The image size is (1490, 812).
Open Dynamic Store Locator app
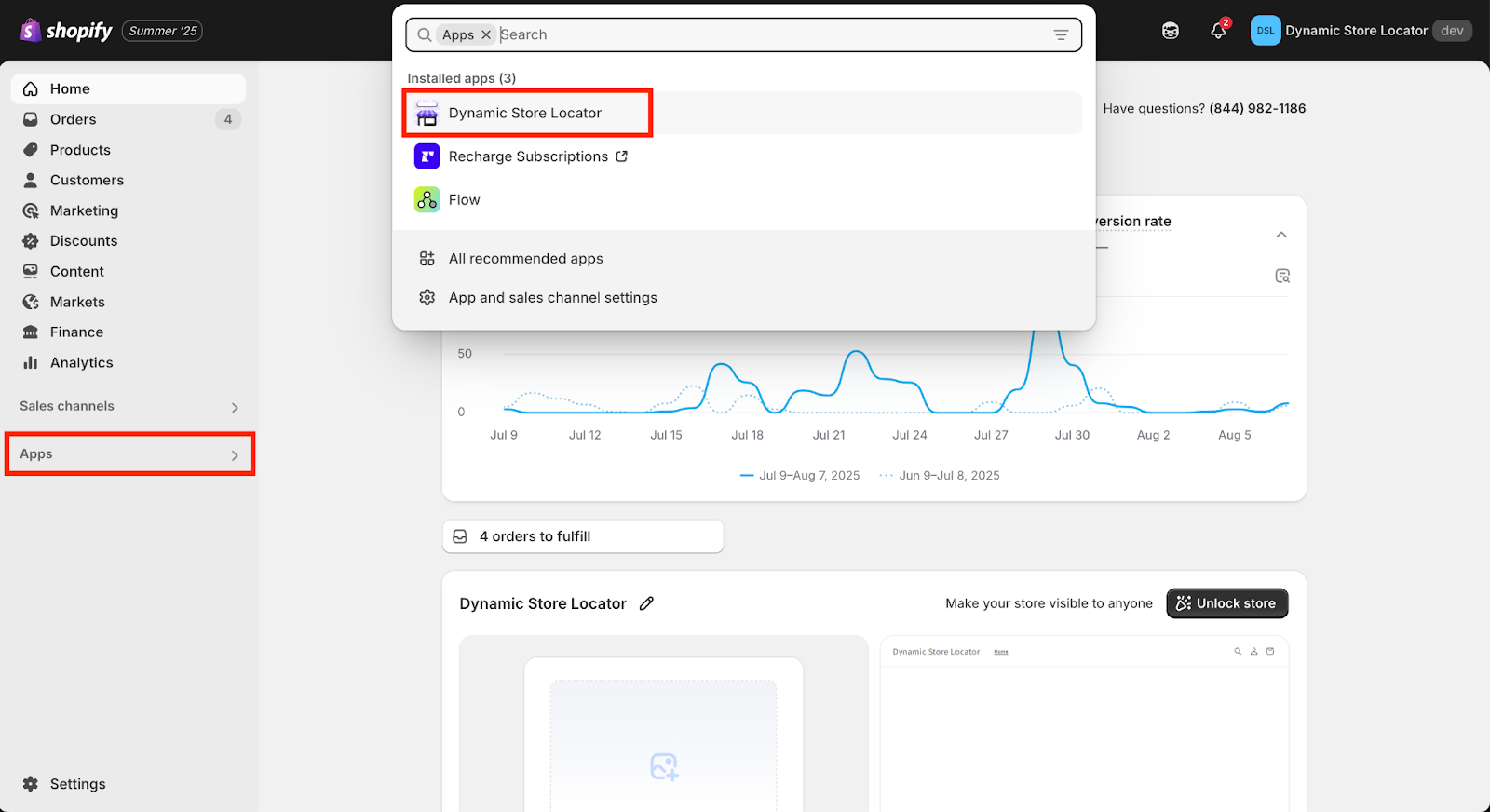click(x=744, y=113)
